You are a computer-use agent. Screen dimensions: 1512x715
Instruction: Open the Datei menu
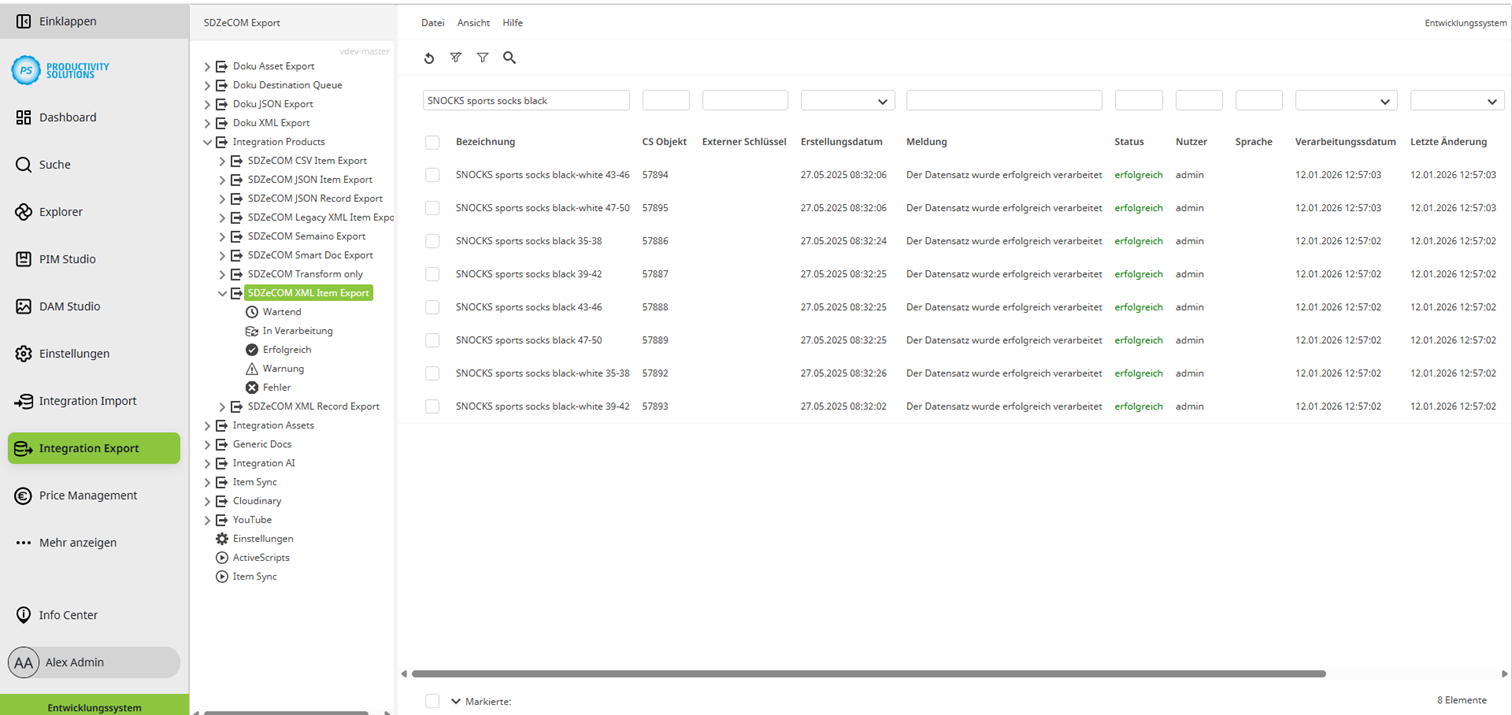click(x=432, y=22)
